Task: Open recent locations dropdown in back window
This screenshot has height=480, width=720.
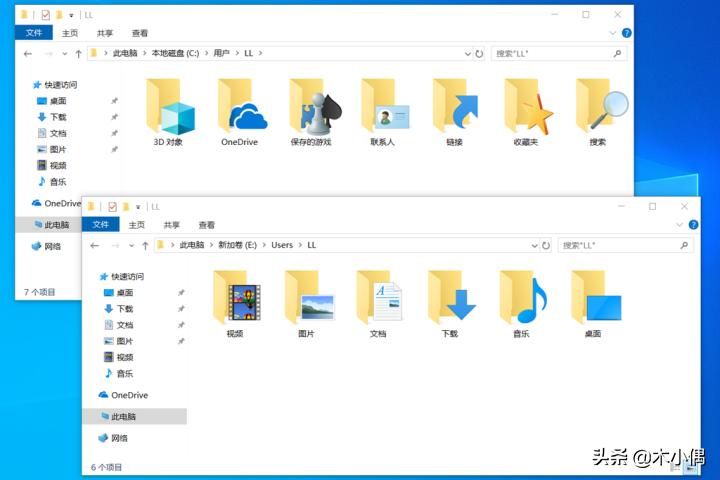Action: (x=65, y=54)
